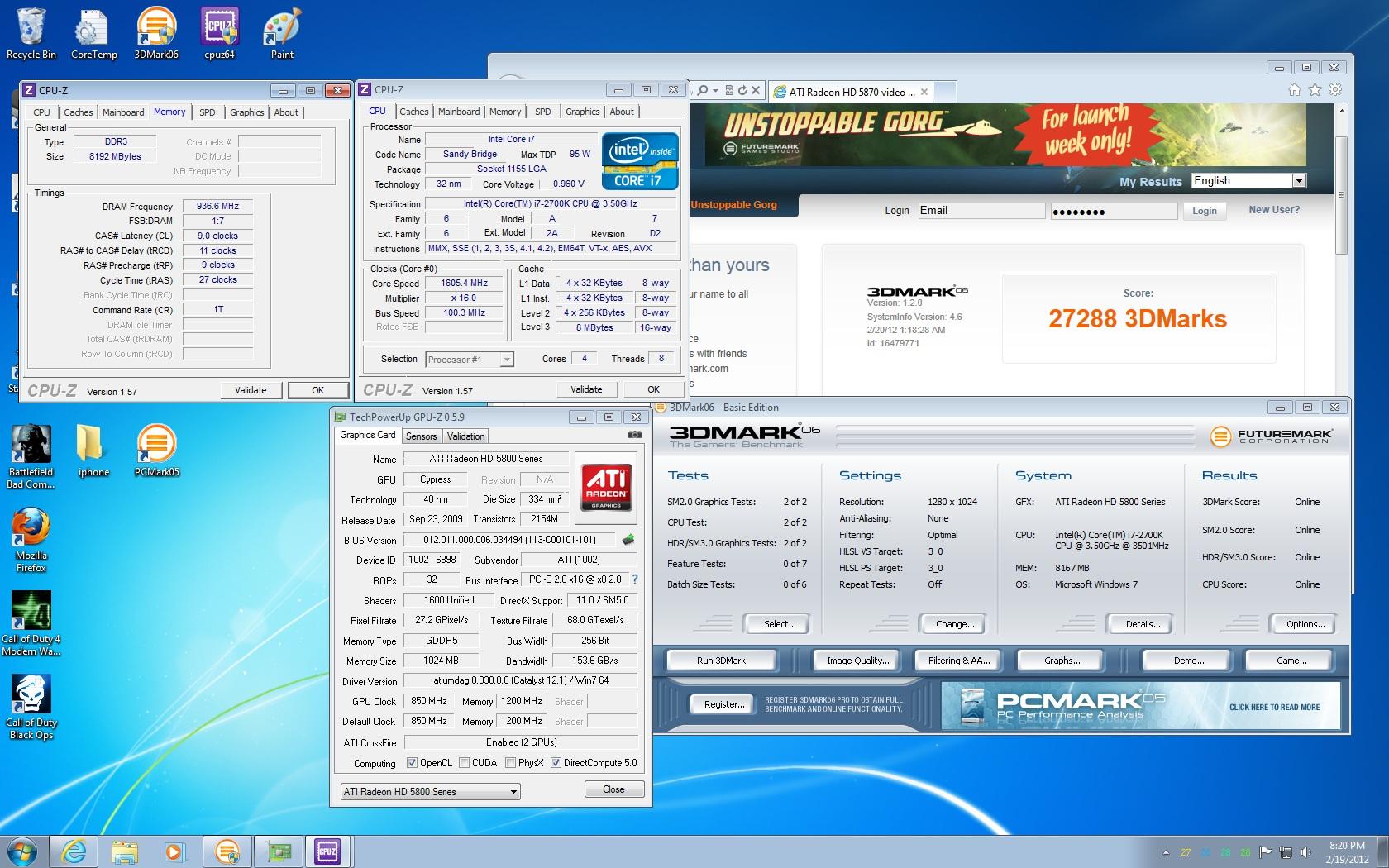The height and width of the screenshot is (868, 1389).
Task: Click the Run 3DMark button
Action: pyautogui.click(x=721, y=661)
